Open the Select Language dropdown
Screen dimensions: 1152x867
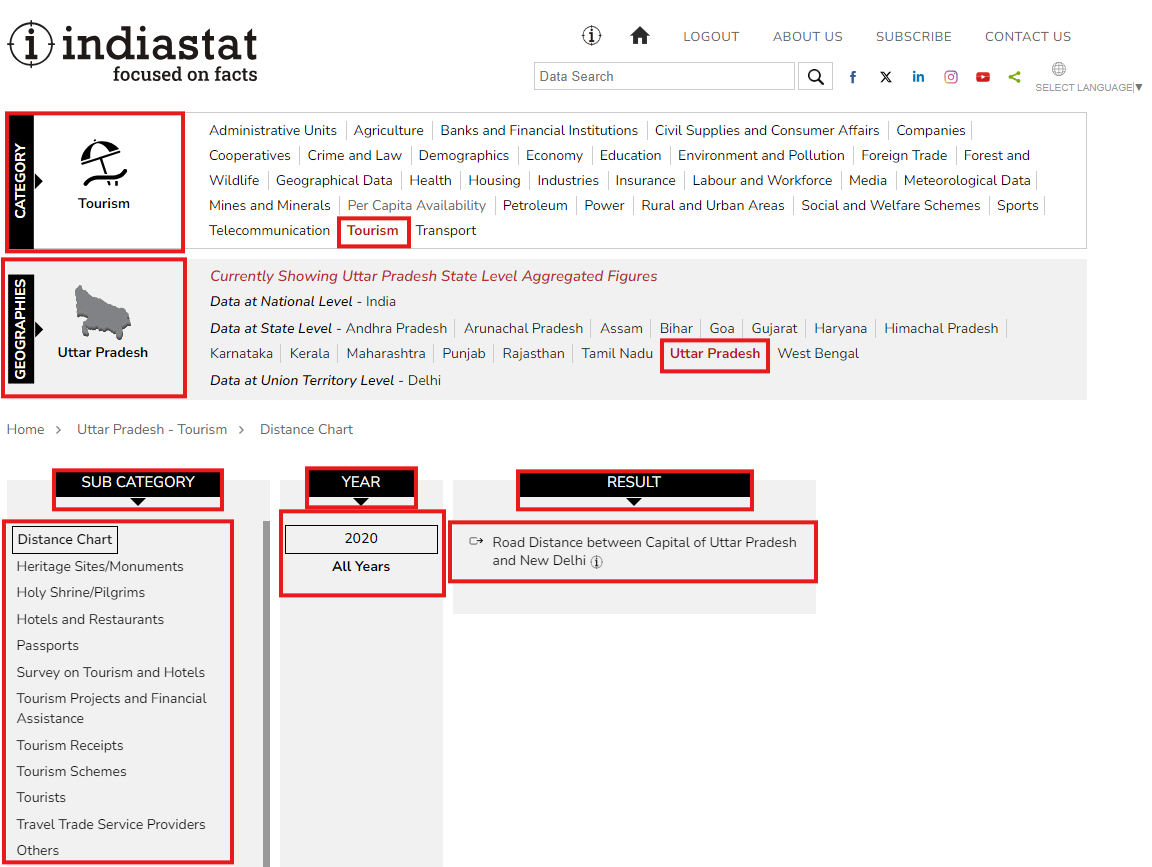coord(1088,87)
